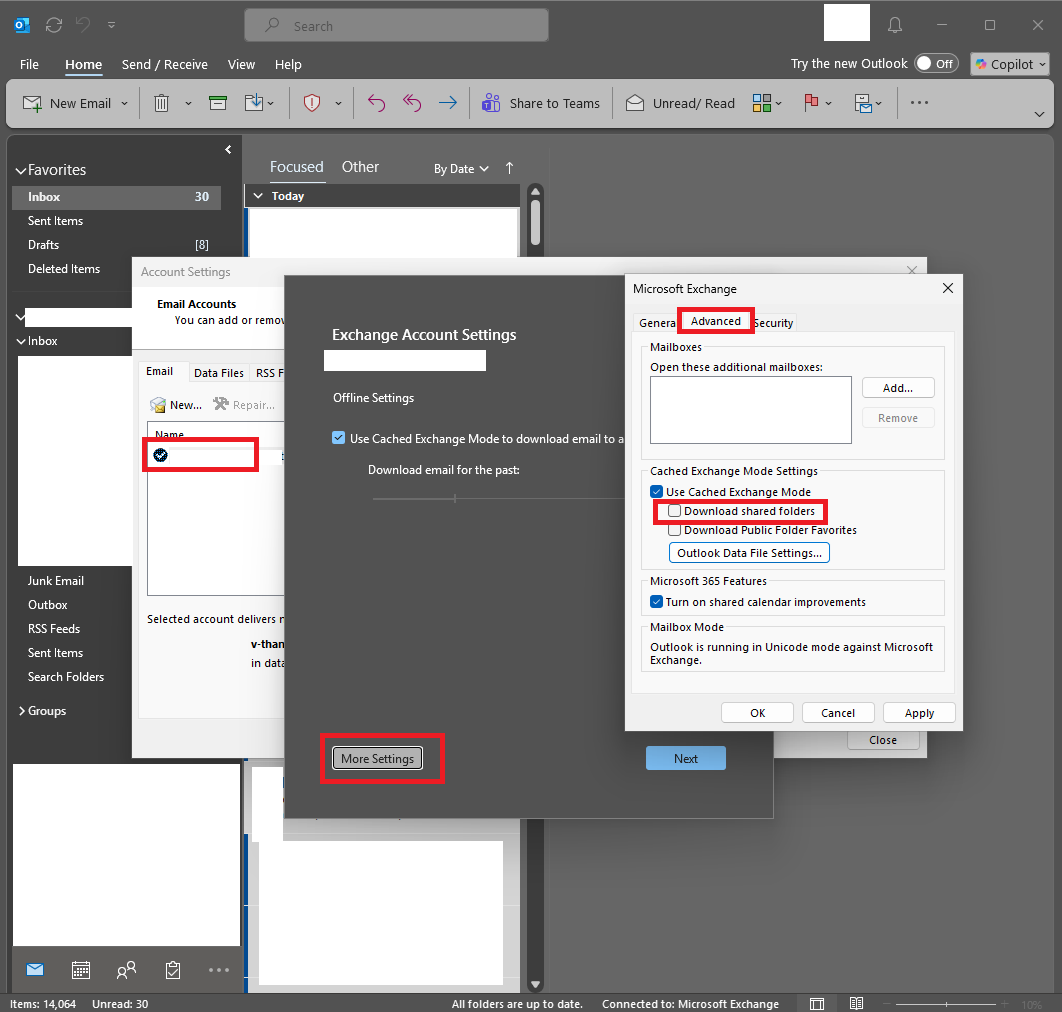1062x1012 pixels.
Task: Click the message list scrollbar thumb
Action: click(x=535, y=221)
